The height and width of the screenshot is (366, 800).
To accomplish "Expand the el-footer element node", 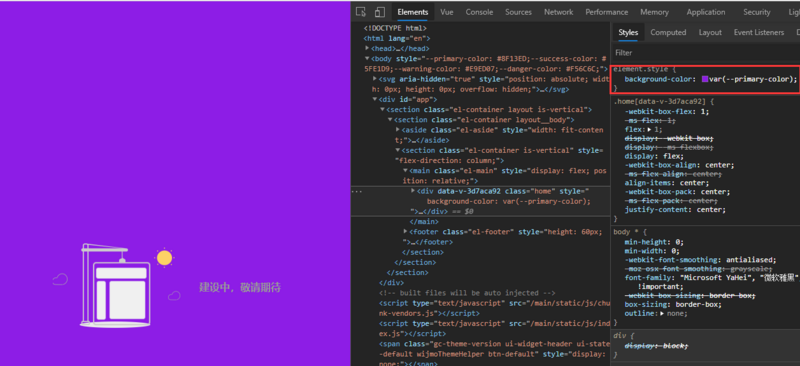I will pos(406,232).
